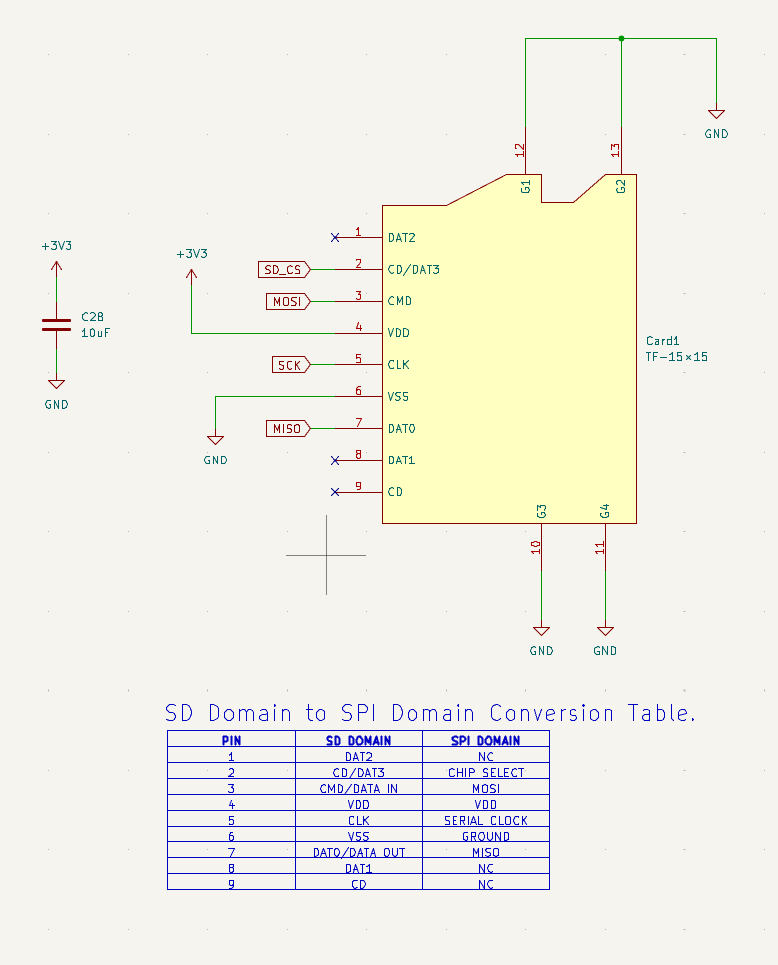Click the CHIP SELECT table cell
Image resolution: width=778 pixels, height=965 pixels.
click(x=486, y=772)
